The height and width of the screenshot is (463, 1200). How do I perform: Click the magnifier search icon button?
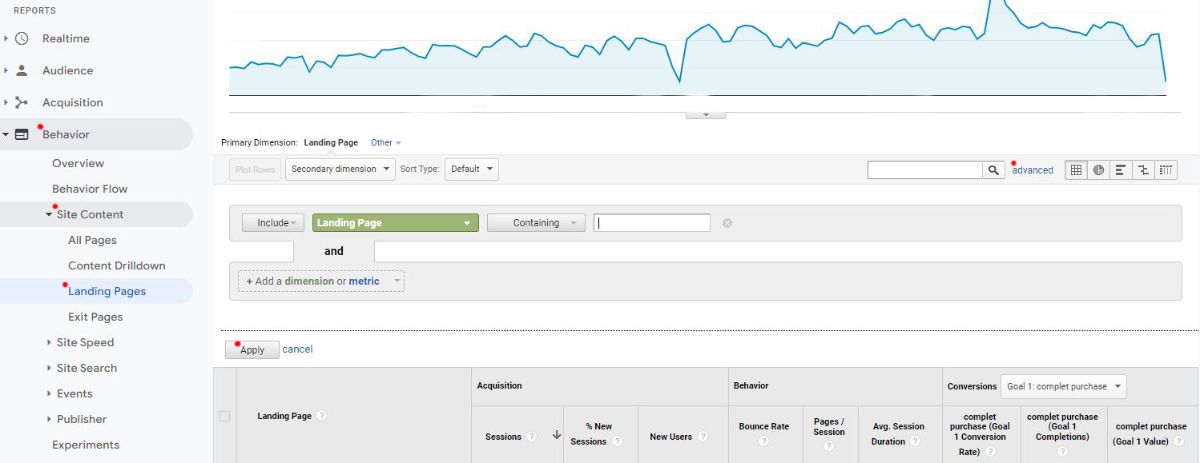993,170
